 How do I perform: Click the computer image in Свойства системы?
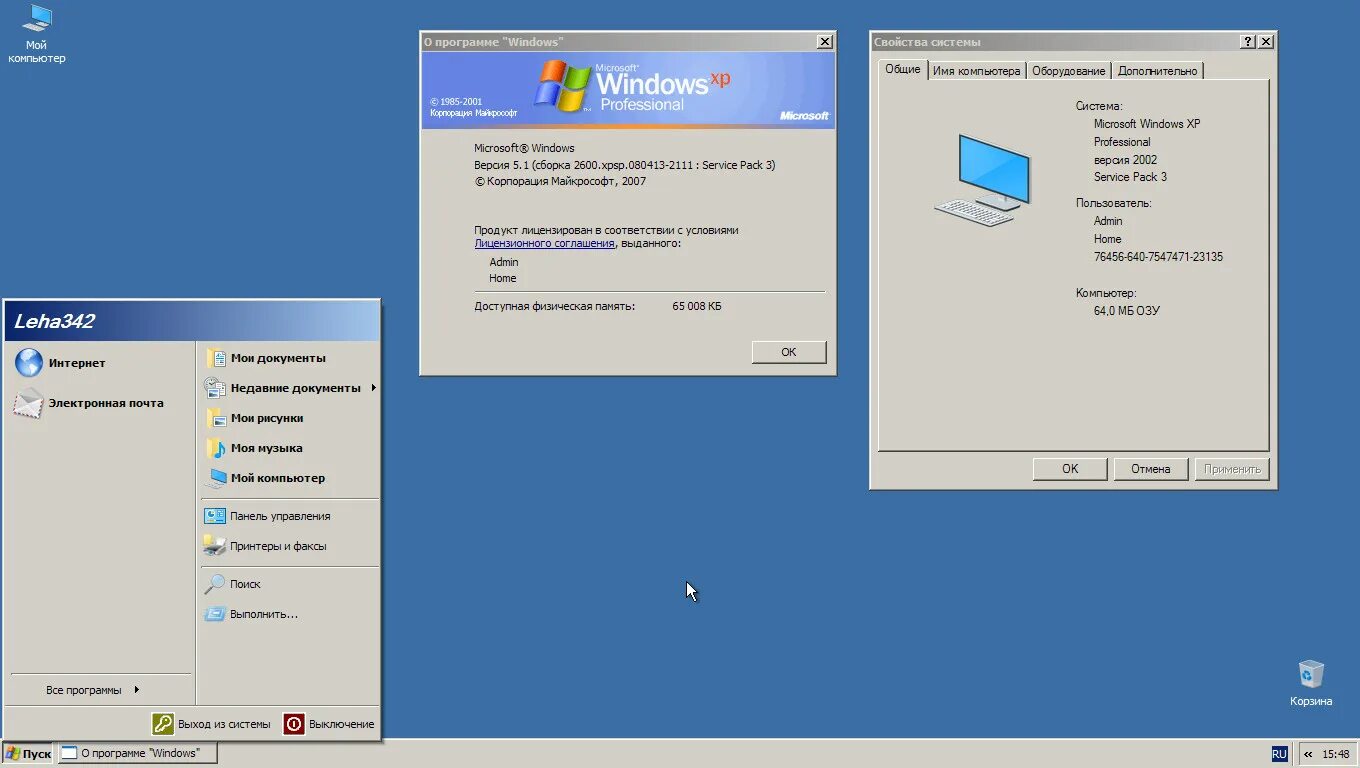(x=982, y=180)
